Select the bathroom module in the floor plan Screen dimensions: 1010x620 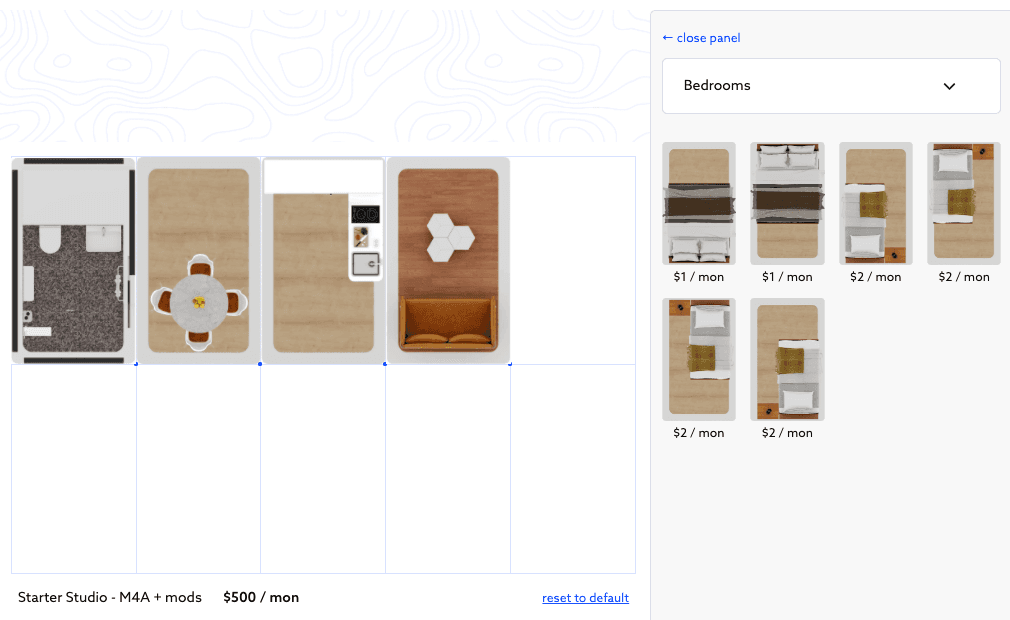[x=73, y=260]
